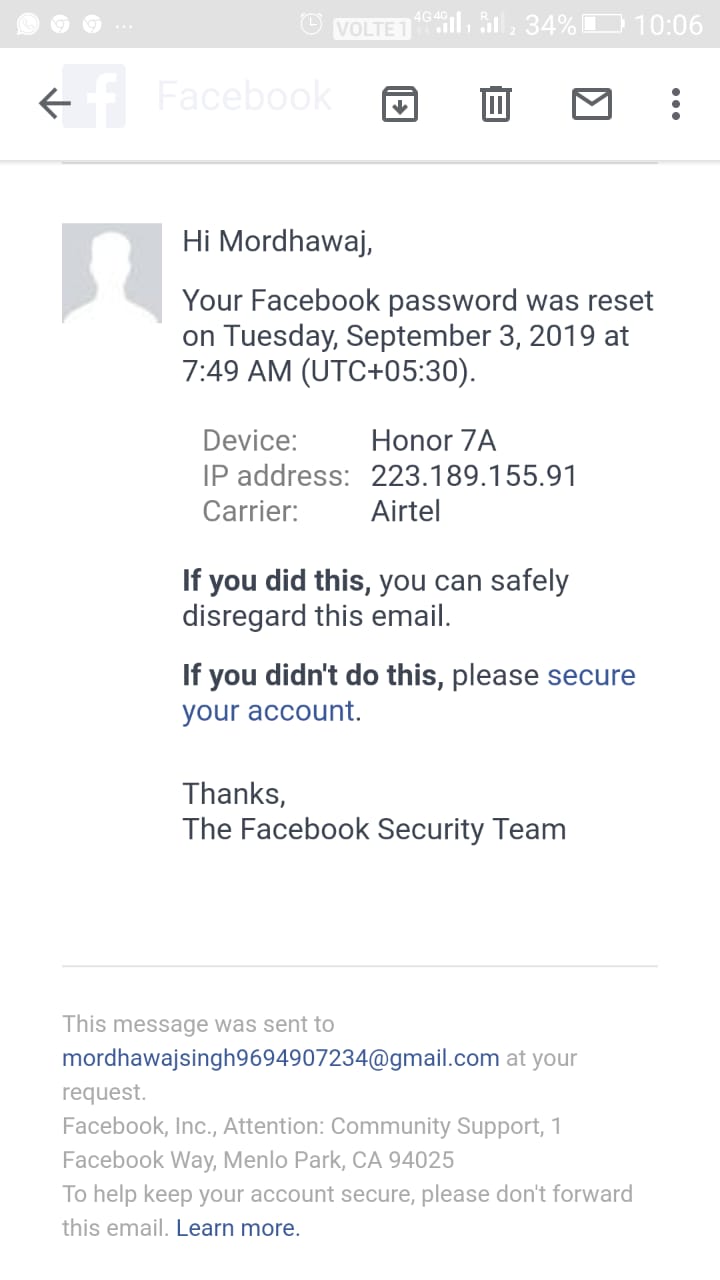Go back using the arrow icon

click(54, 103)
